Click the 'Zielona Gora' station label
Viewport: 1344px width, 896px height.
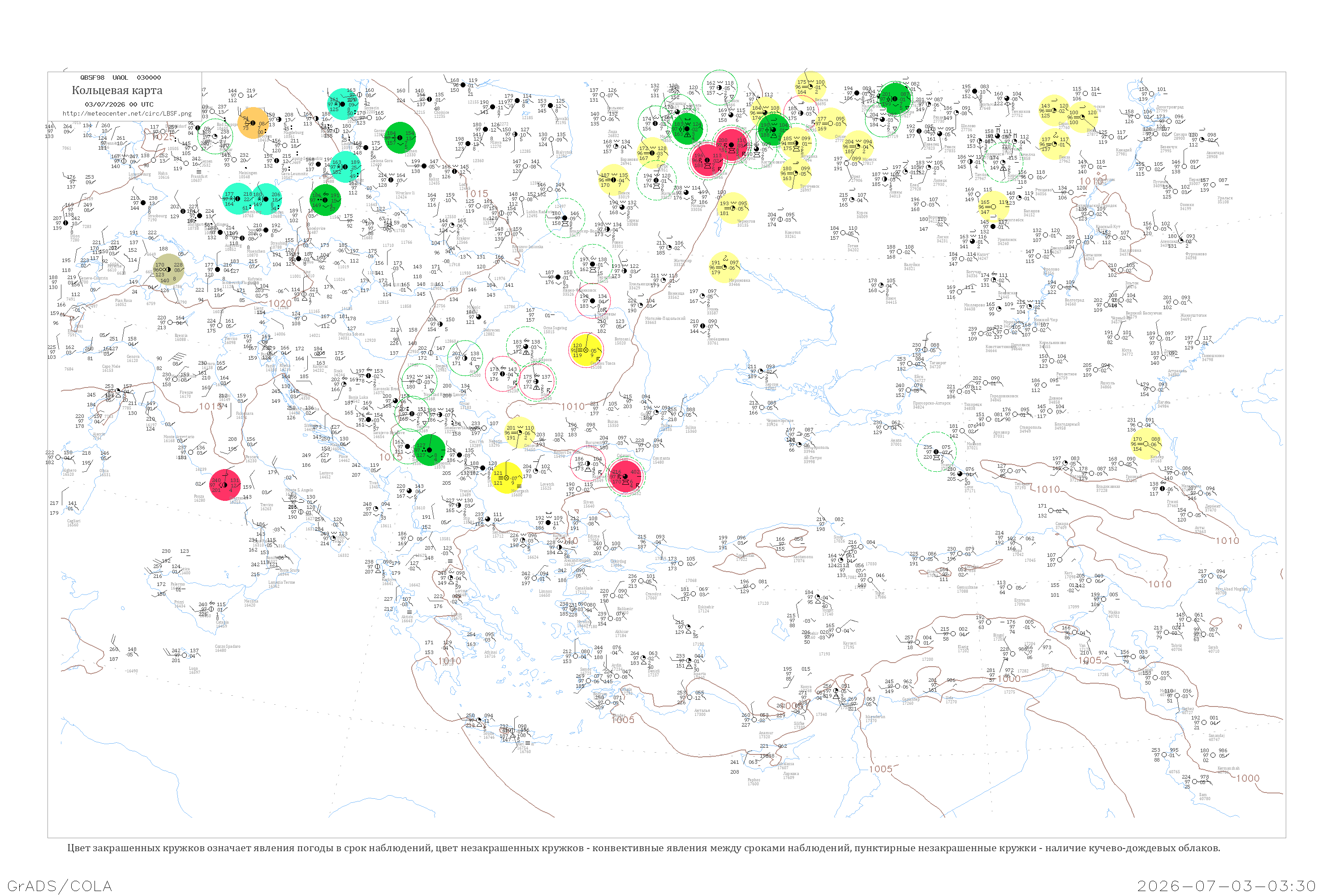381,161
